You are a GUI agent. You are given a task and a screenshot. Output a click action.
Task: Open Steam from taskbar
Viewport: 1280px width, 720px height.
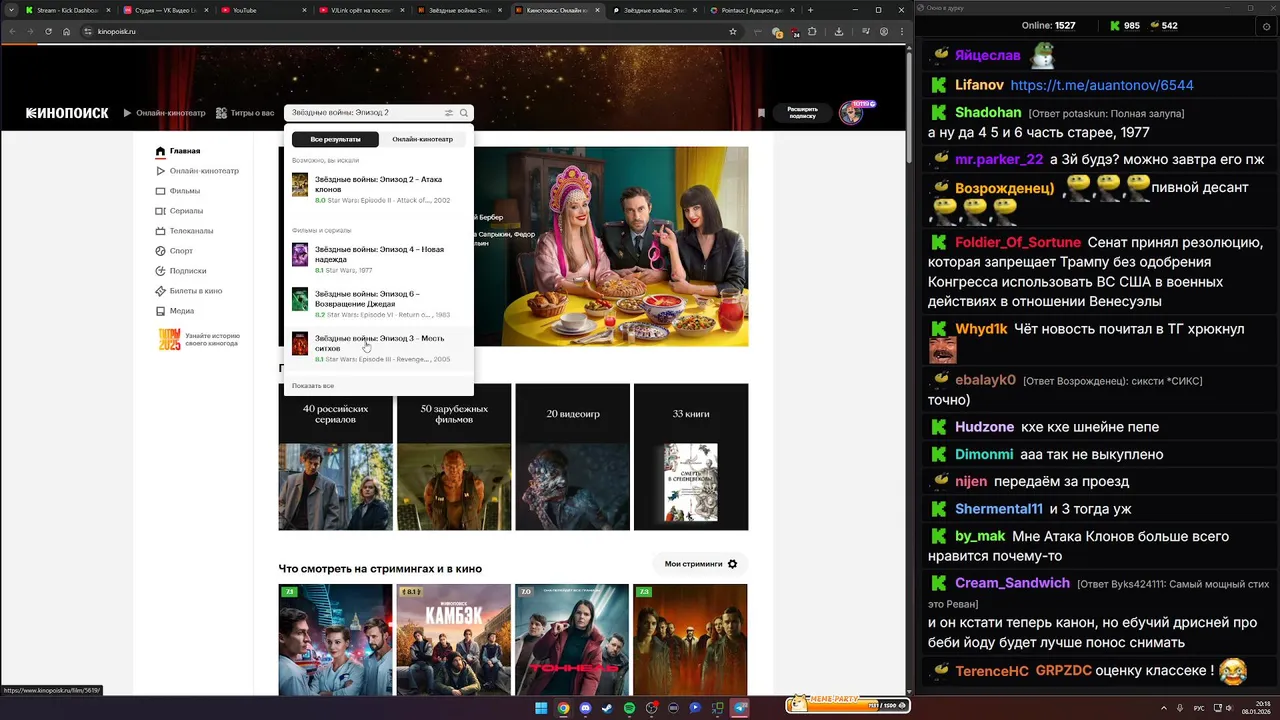pos(607,708)
